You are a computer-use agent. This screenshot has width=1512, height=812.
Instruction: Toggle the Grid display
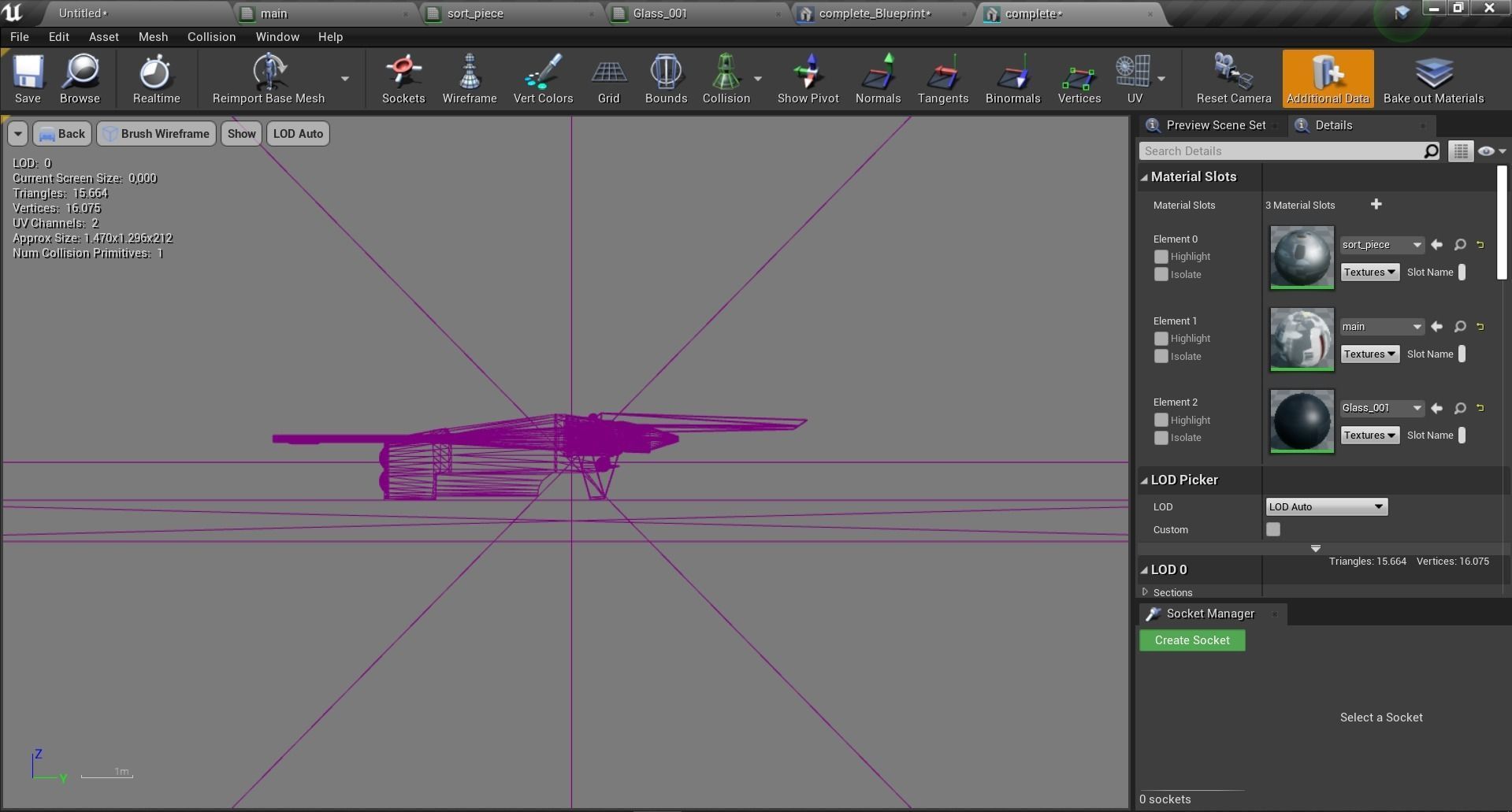(608, 79)
